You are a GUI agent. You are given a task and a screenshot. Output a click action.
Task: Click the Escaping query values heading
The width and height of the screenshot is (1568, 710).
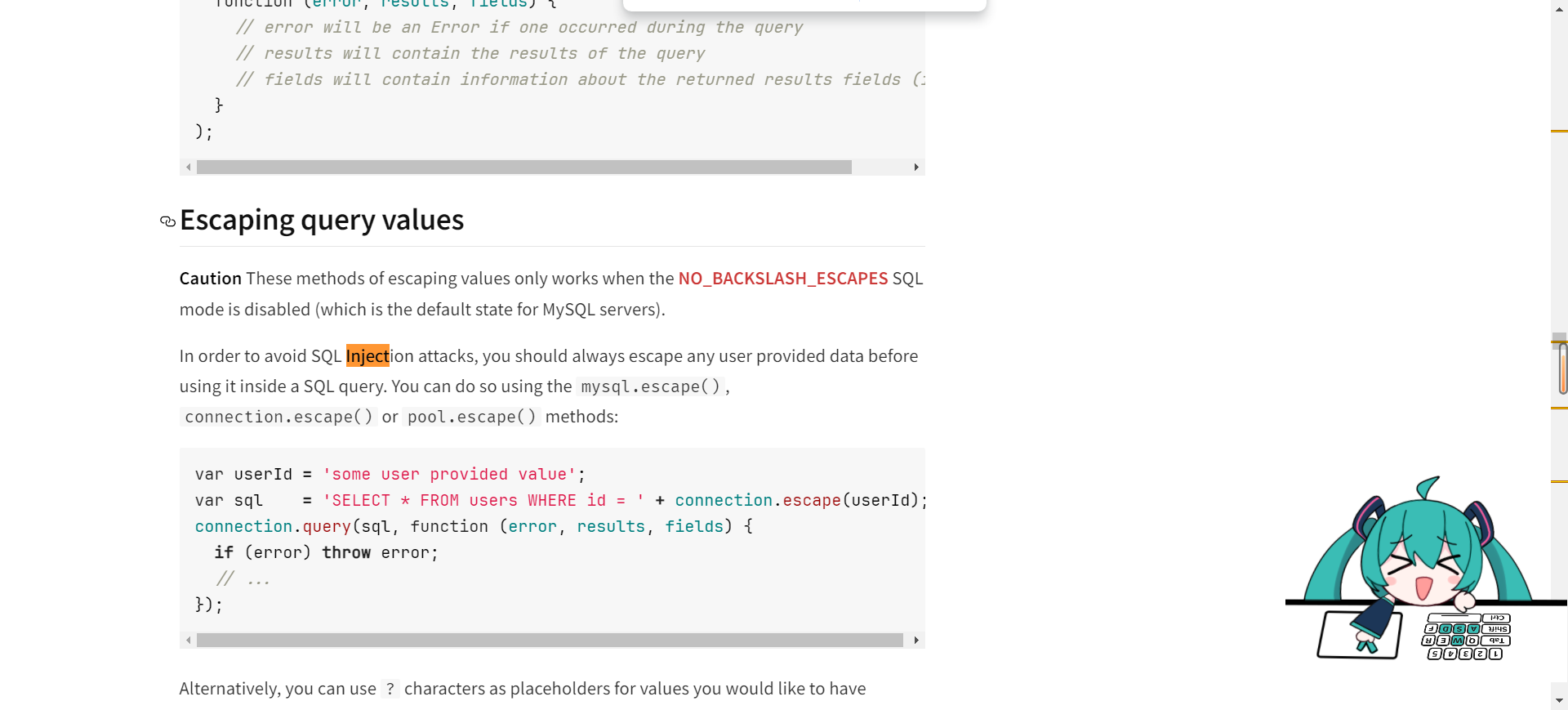[x=322, y=221]
